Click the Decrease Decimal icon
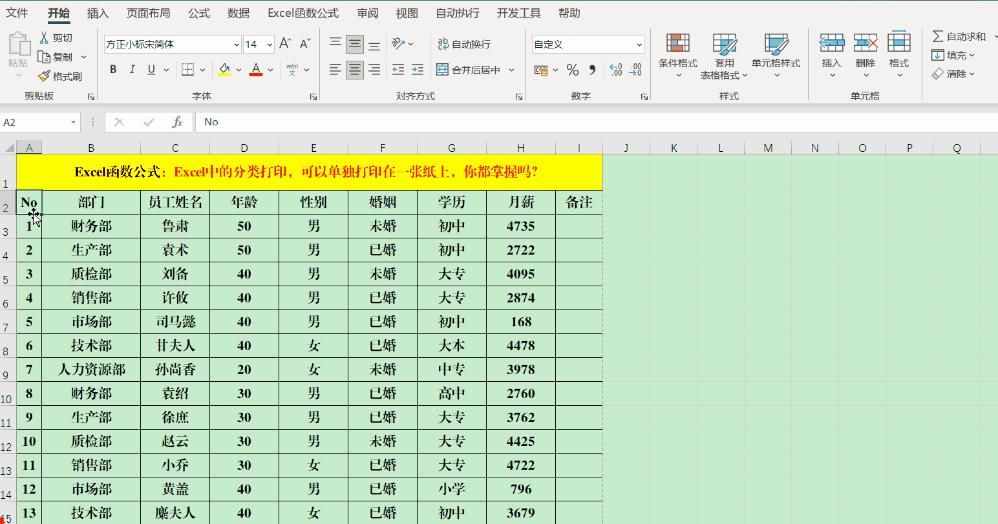 tap(635, 70)
